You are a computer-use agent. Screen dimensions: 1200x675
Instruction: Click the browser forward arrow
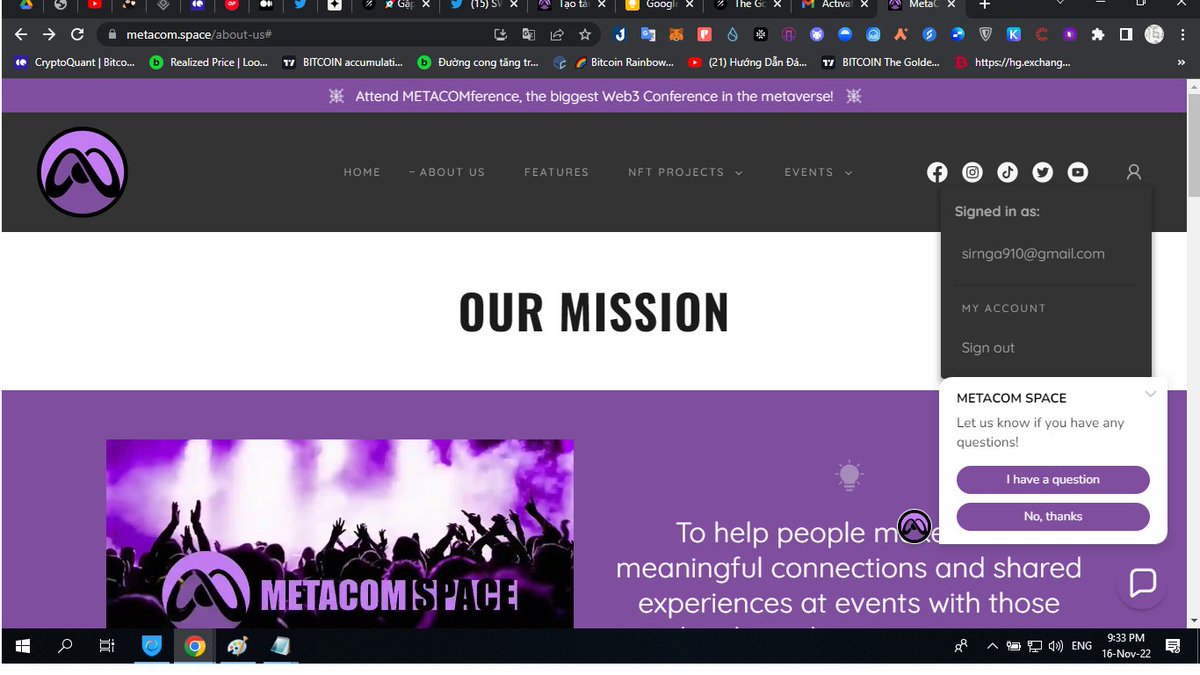[x=49, y=34]
